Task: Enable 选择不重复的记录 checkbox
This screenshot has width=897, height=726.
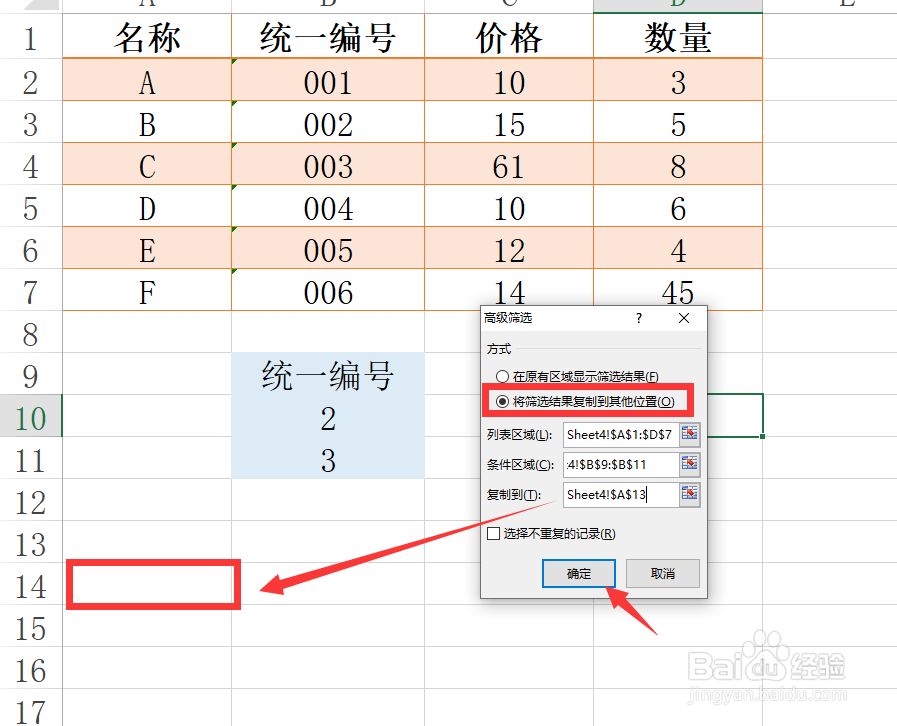Action: click(551, 534)
